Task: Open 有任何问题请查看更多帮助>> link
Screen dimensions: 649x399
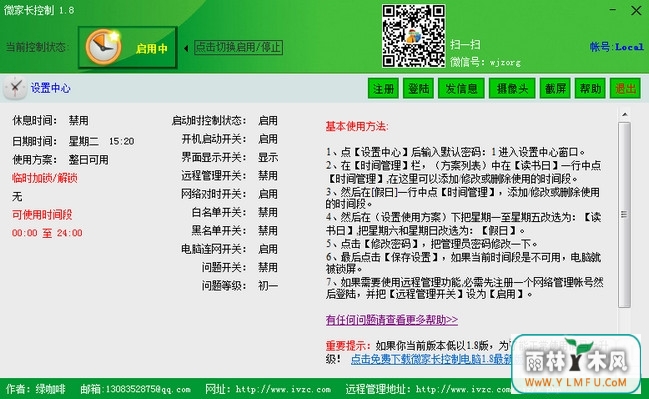Action: [392, 320]
